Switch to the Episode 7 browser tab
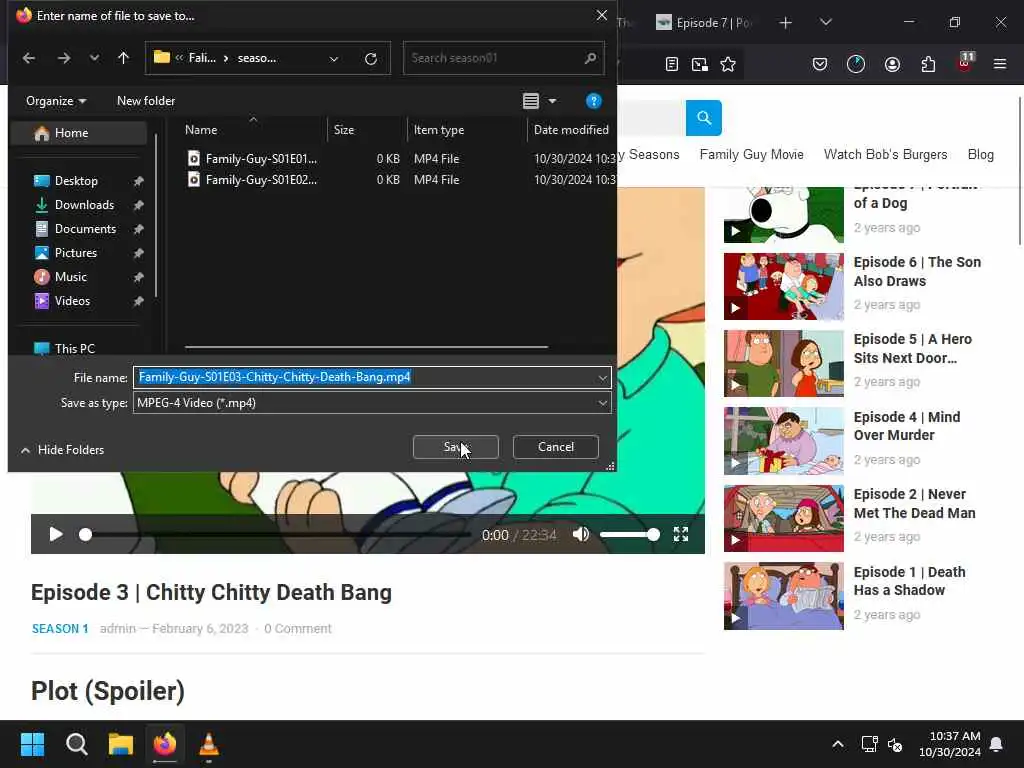This screenshot has height=768, width=1024. pyautogui.click(x=704, y=23)
